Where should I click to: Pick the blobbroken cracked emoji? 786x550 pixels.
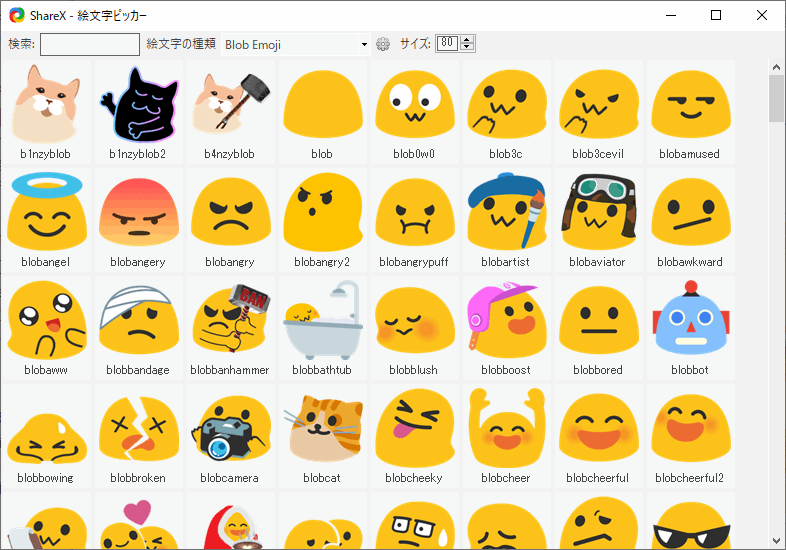(x=139, y=436)
